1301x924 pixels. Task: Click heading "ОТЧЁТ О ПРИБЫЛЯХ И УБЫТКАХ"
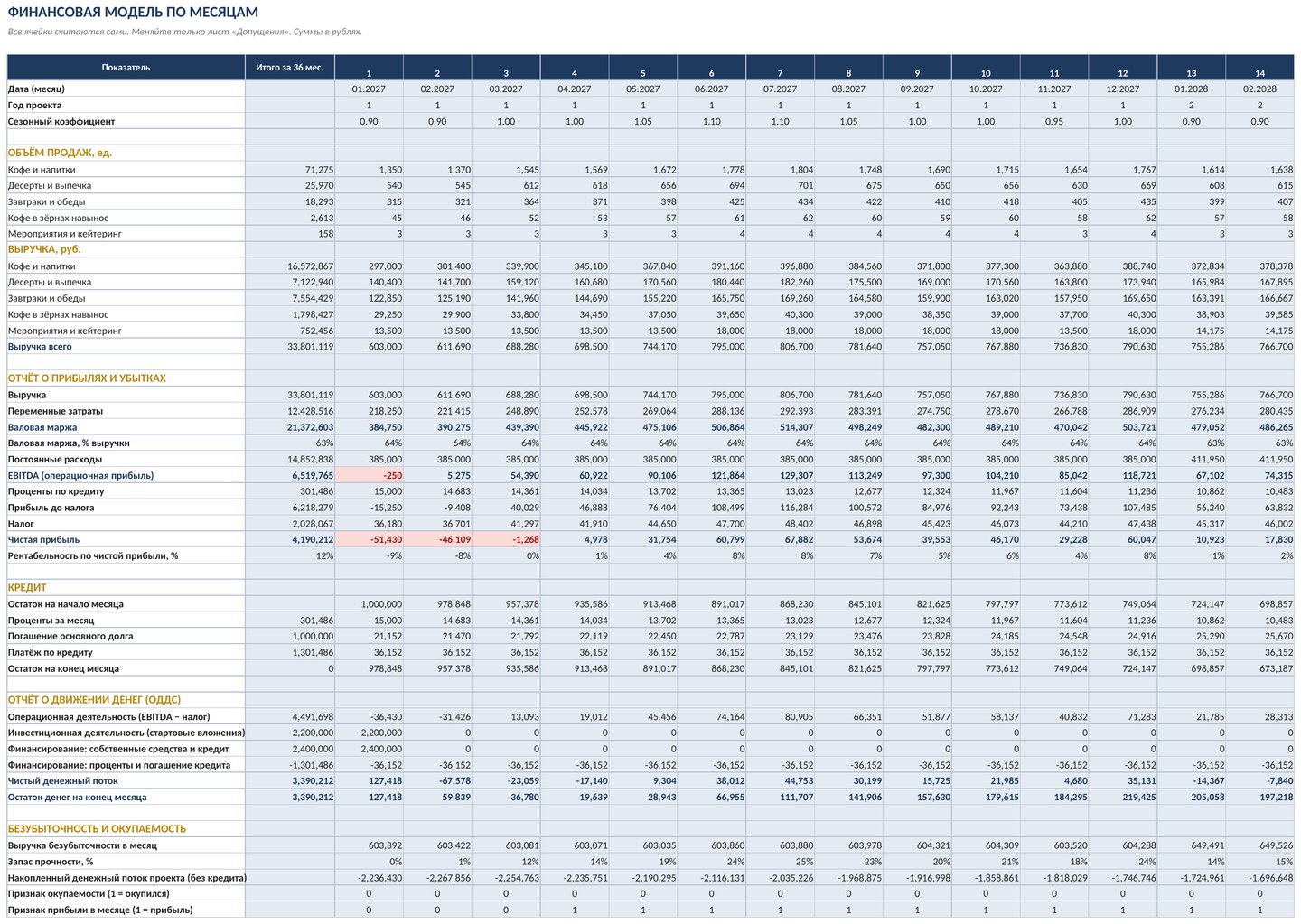pyautogui.click(x=87, y=378)
